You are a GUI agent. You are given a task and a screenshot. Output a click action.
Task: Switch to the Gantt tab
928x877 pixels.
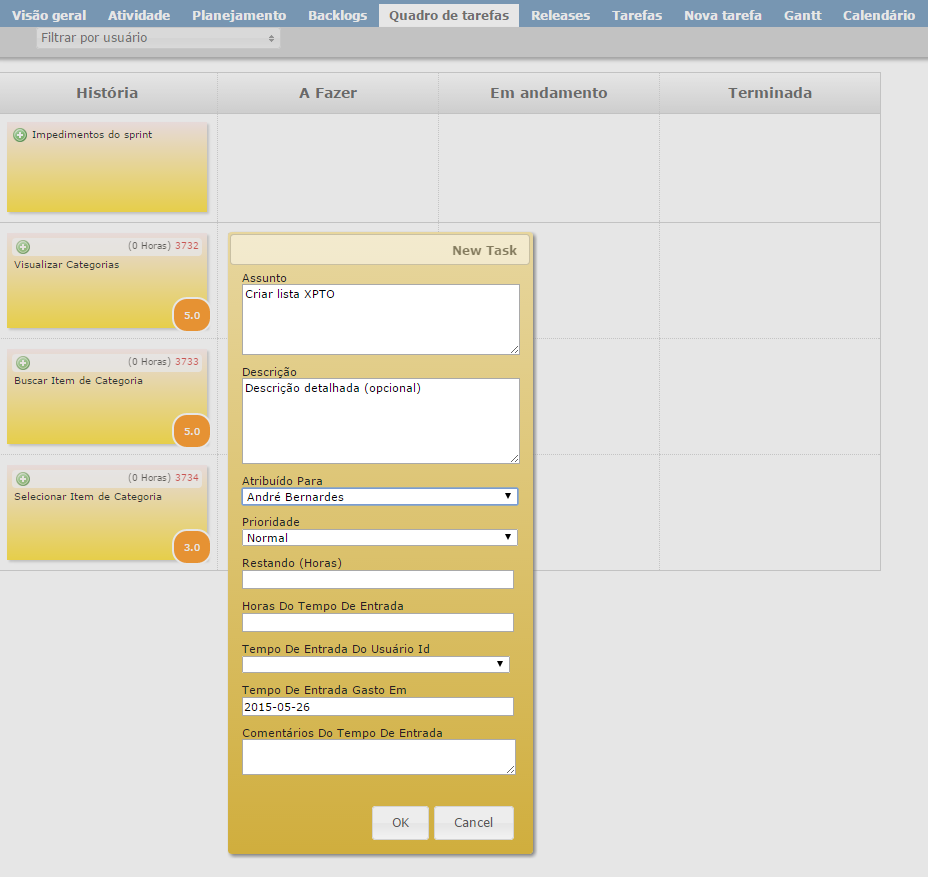[803, 15]
